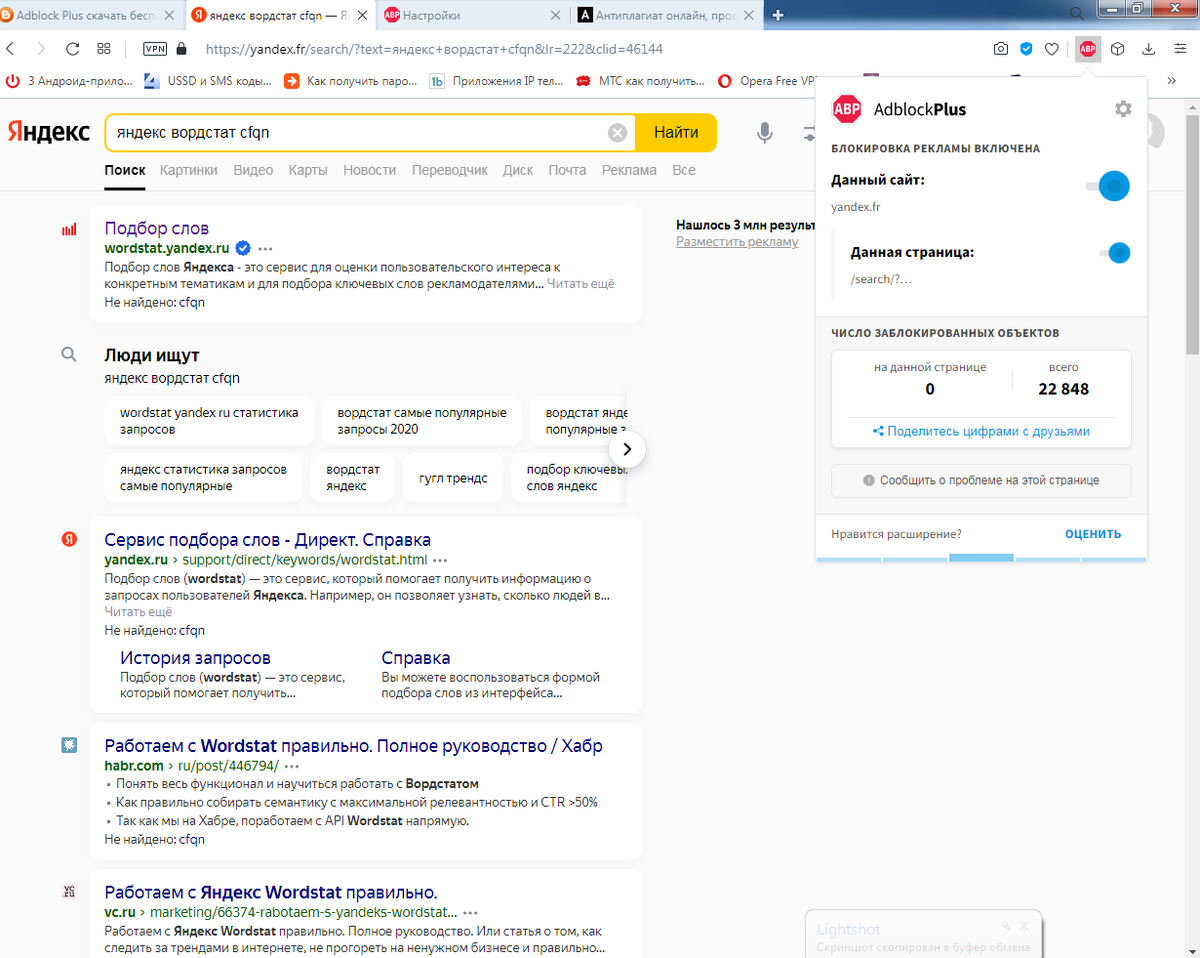Switch to 'Антиплагиат онлайн' tab

click(x=664, y=15)
